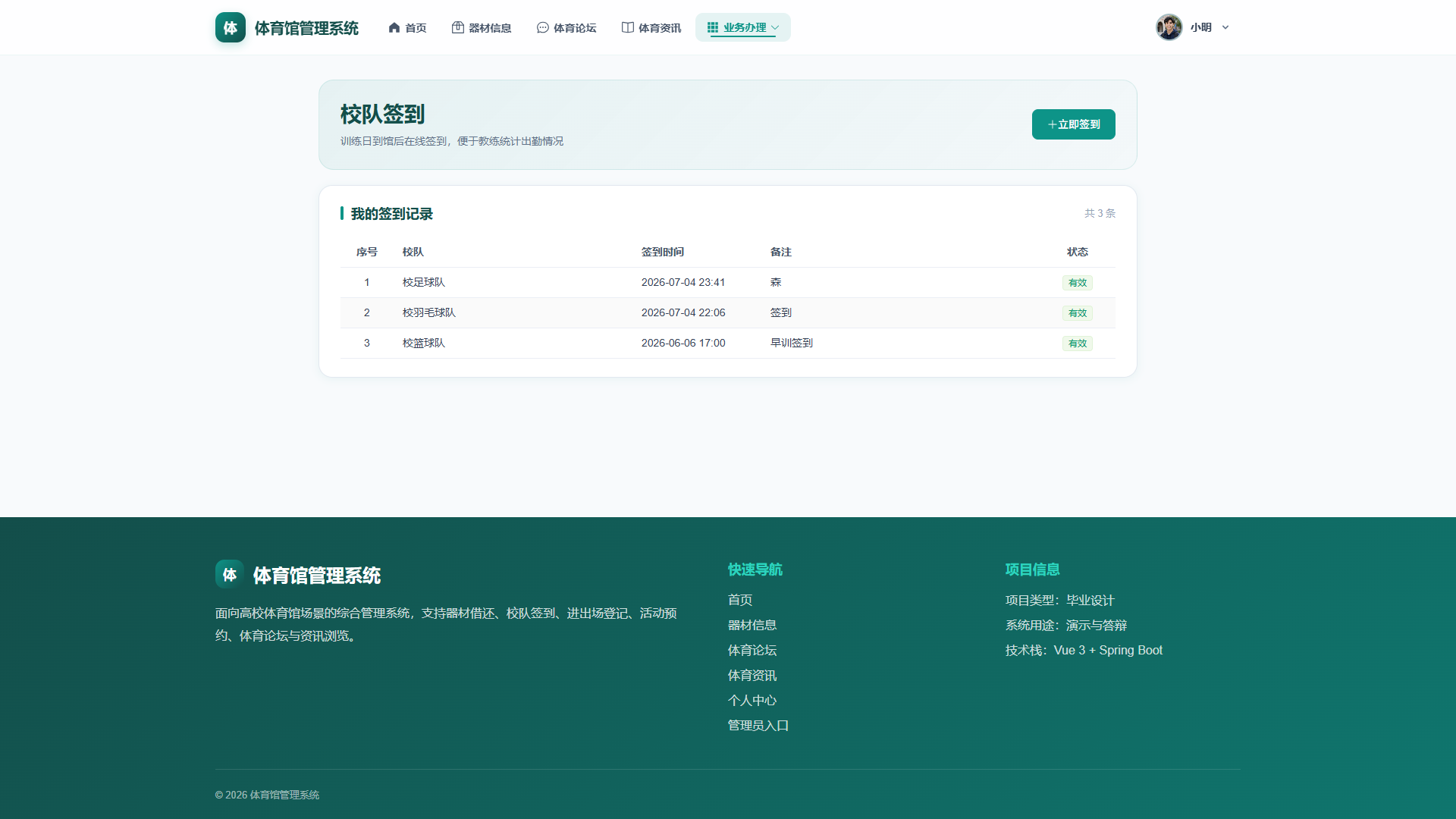Open the 个人中心 footer link
1456x819 pixels.
752,701
